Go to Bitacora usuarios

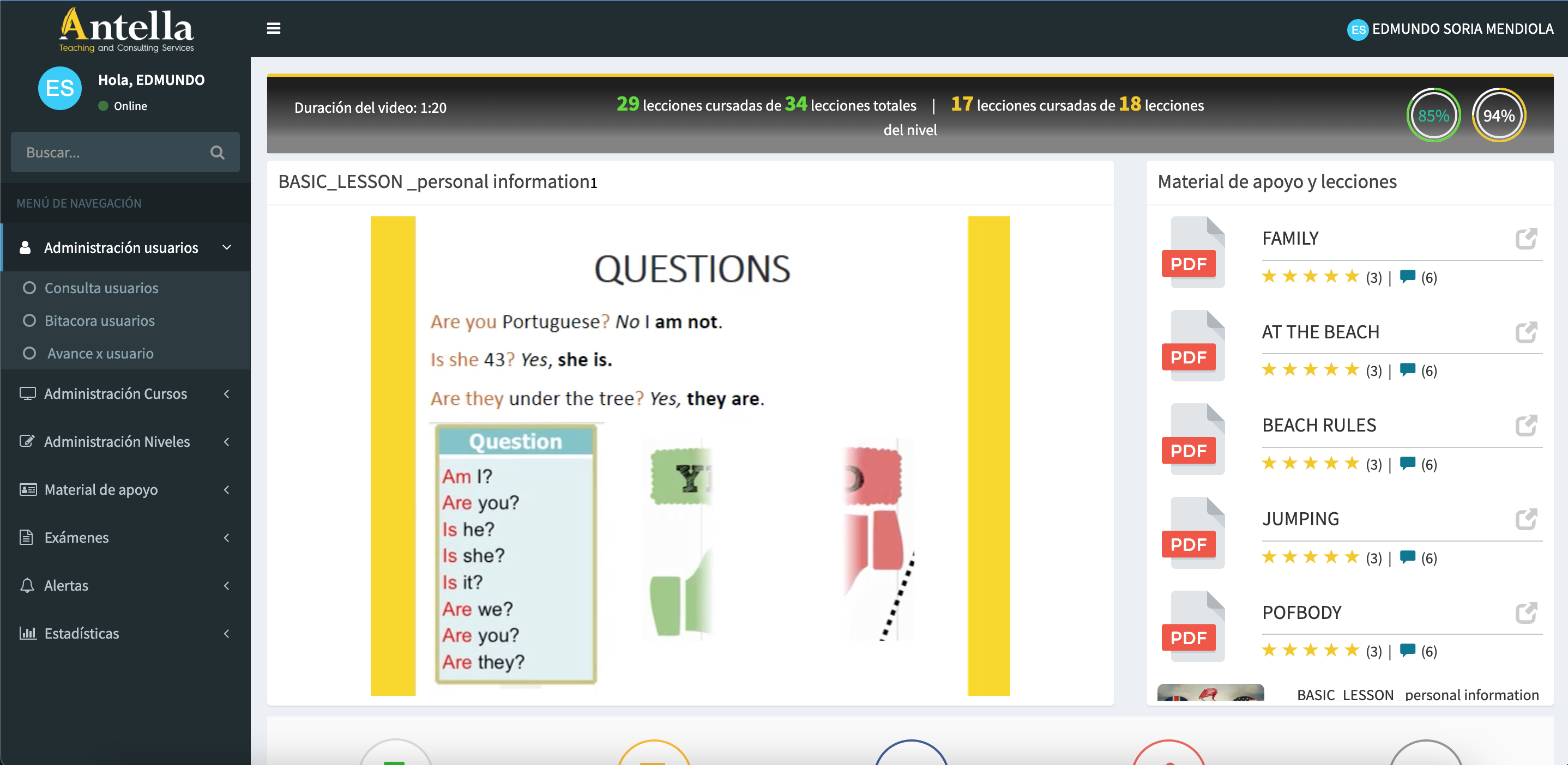pos(99,320)
